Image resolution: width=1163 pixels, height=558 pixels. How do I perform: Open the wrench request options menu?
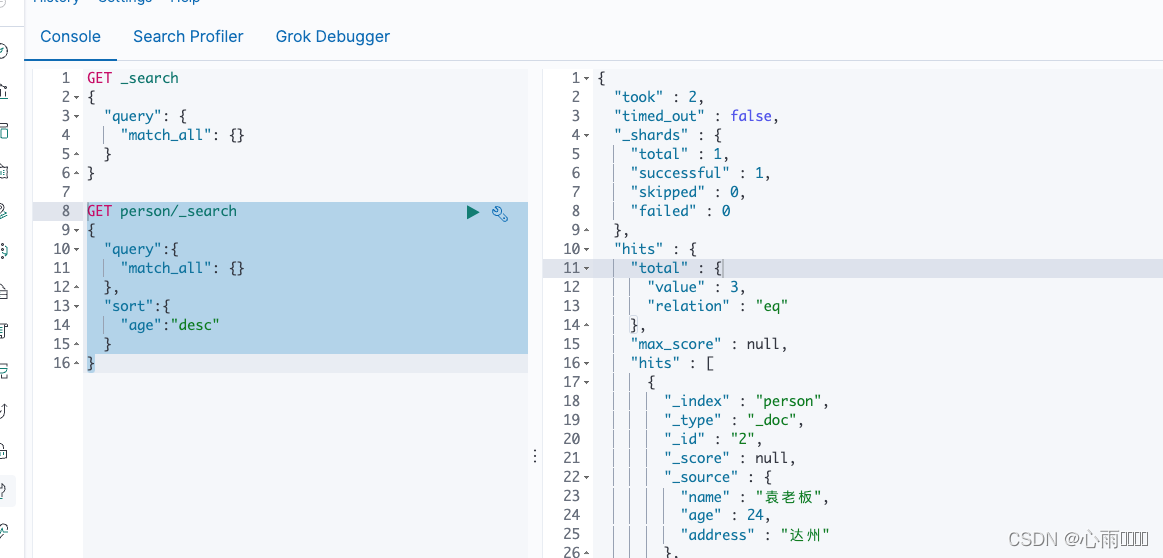click(x=500, y=214)
